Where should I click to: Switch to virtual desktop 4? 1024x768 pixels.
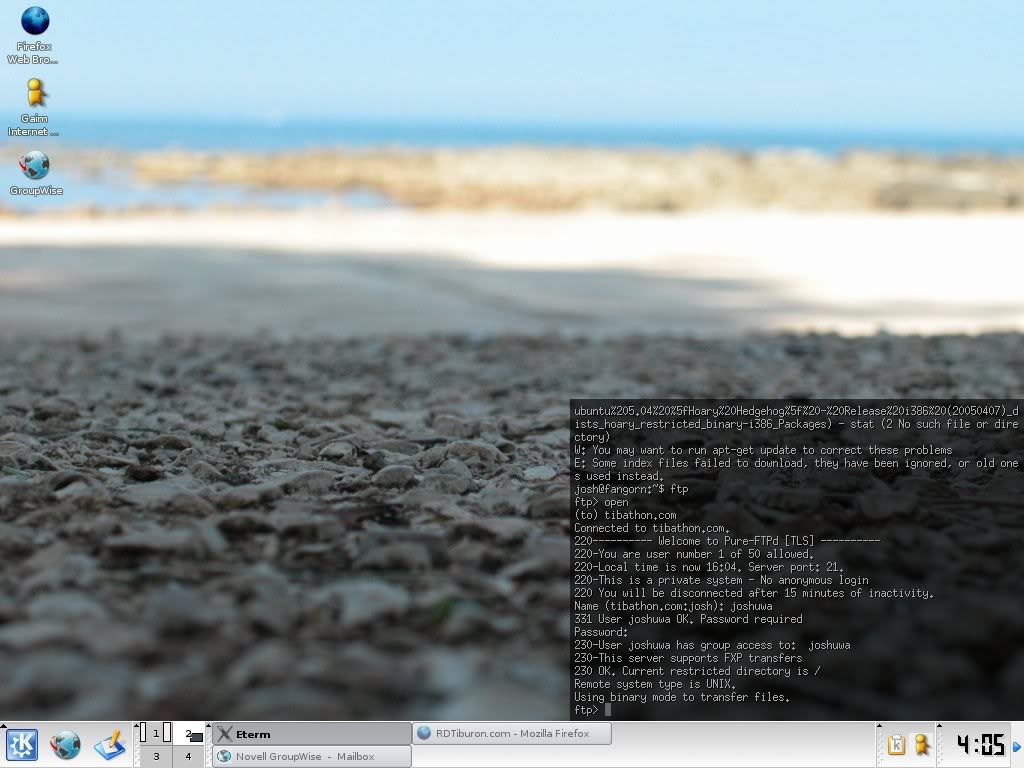pyautogui.click(x=189, y=756)
